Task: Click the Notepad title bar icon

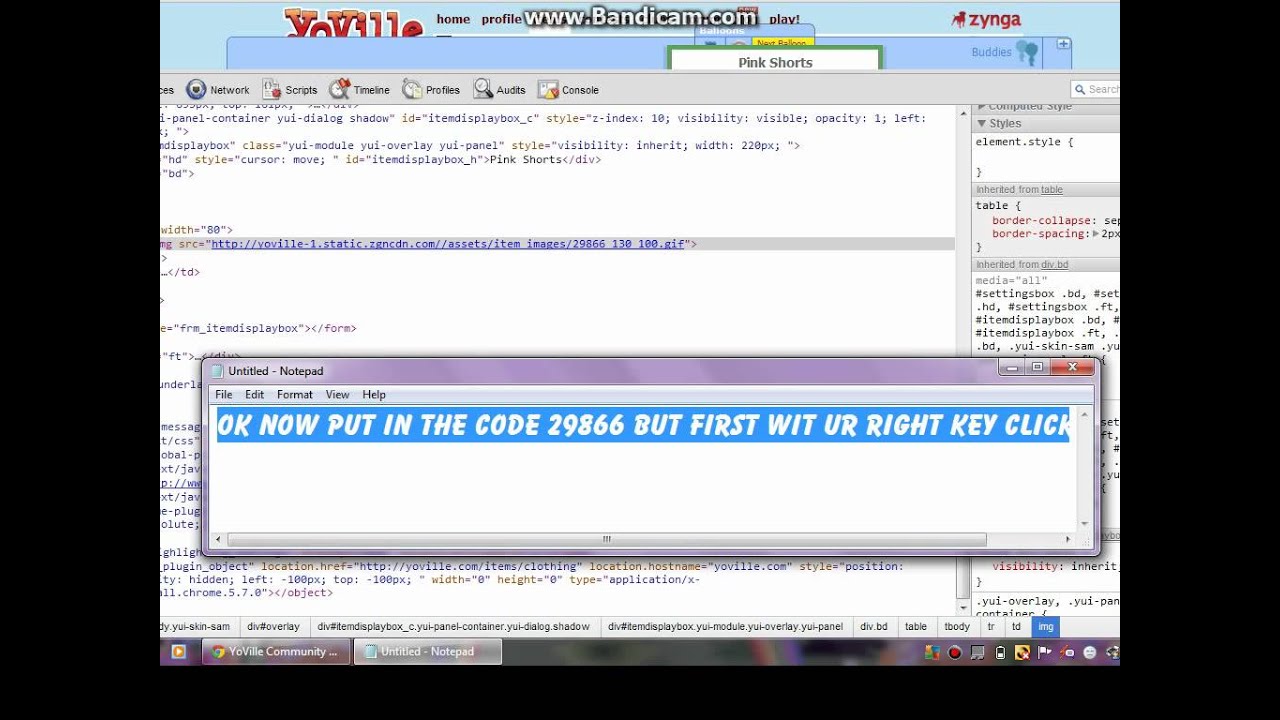Action: click(x=217, y=371)
